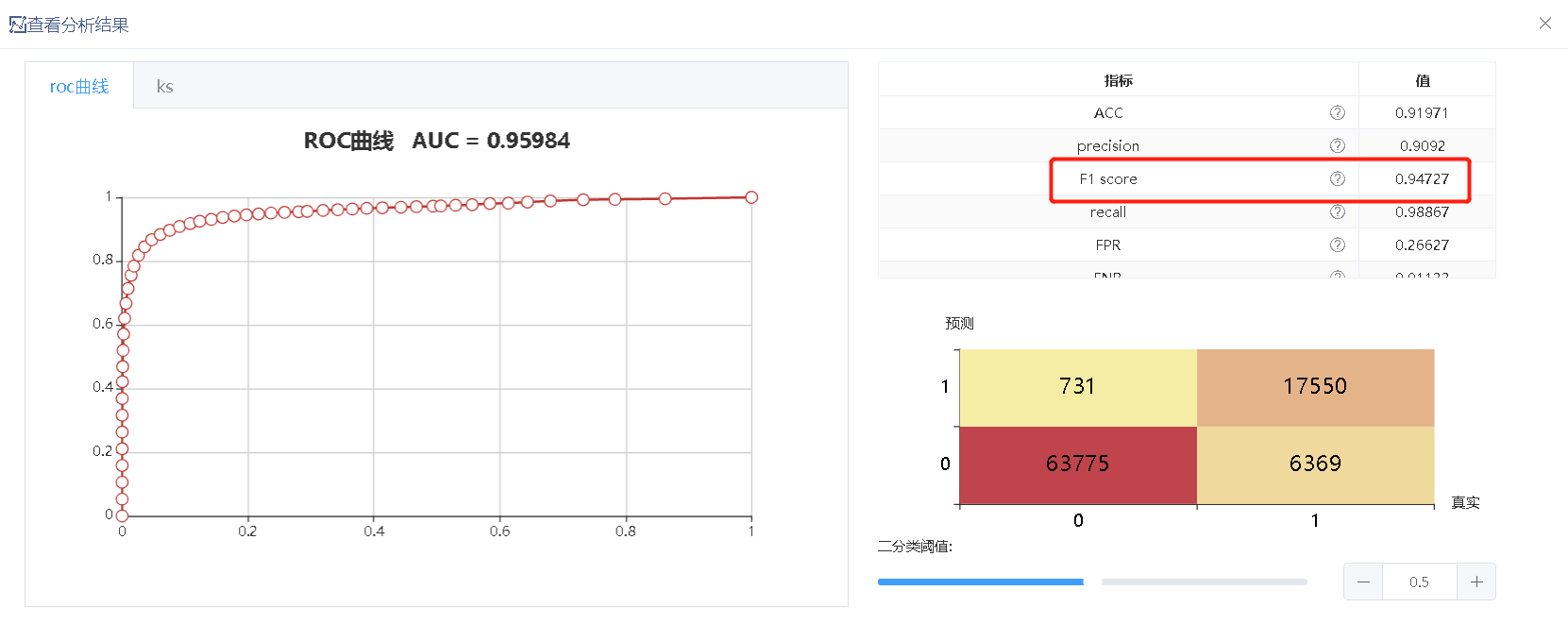
Task: Click the F1 score metric label
Action: pos(1108,178)
